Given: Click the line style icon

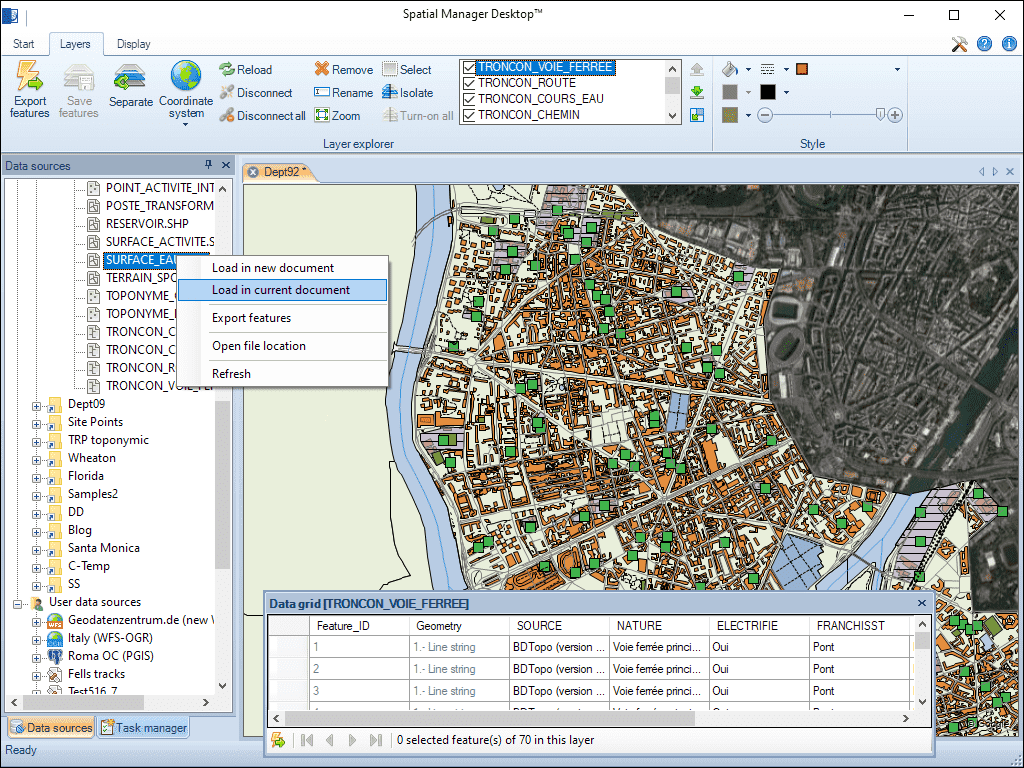Looking at the screenshot, I should 768,69.
